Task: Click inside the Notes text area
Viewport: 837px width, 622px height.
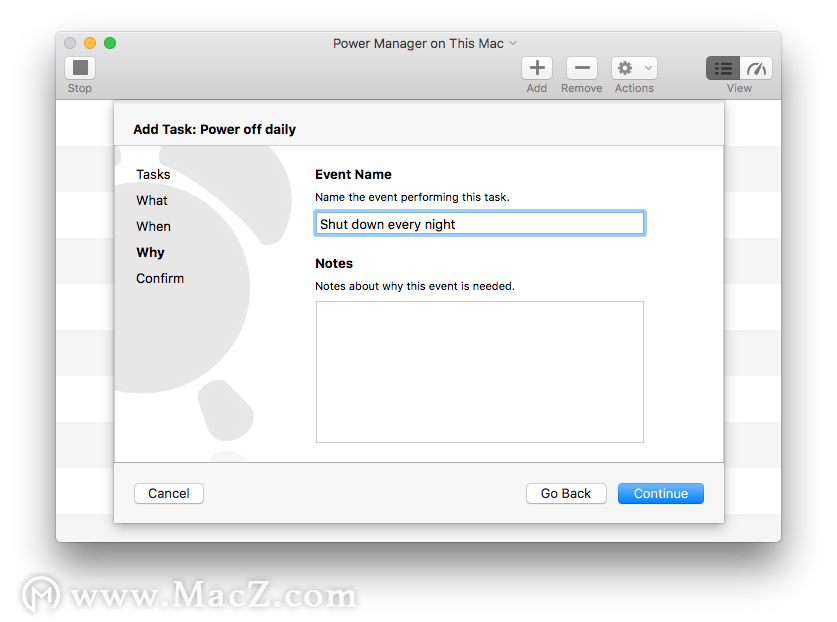Action: [480, 372]
